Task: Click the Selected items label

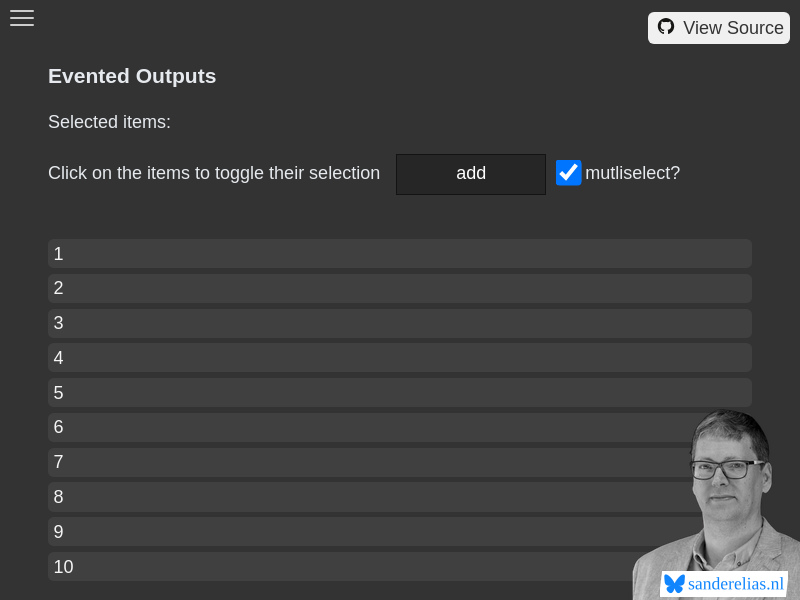Action: [109, 121]
